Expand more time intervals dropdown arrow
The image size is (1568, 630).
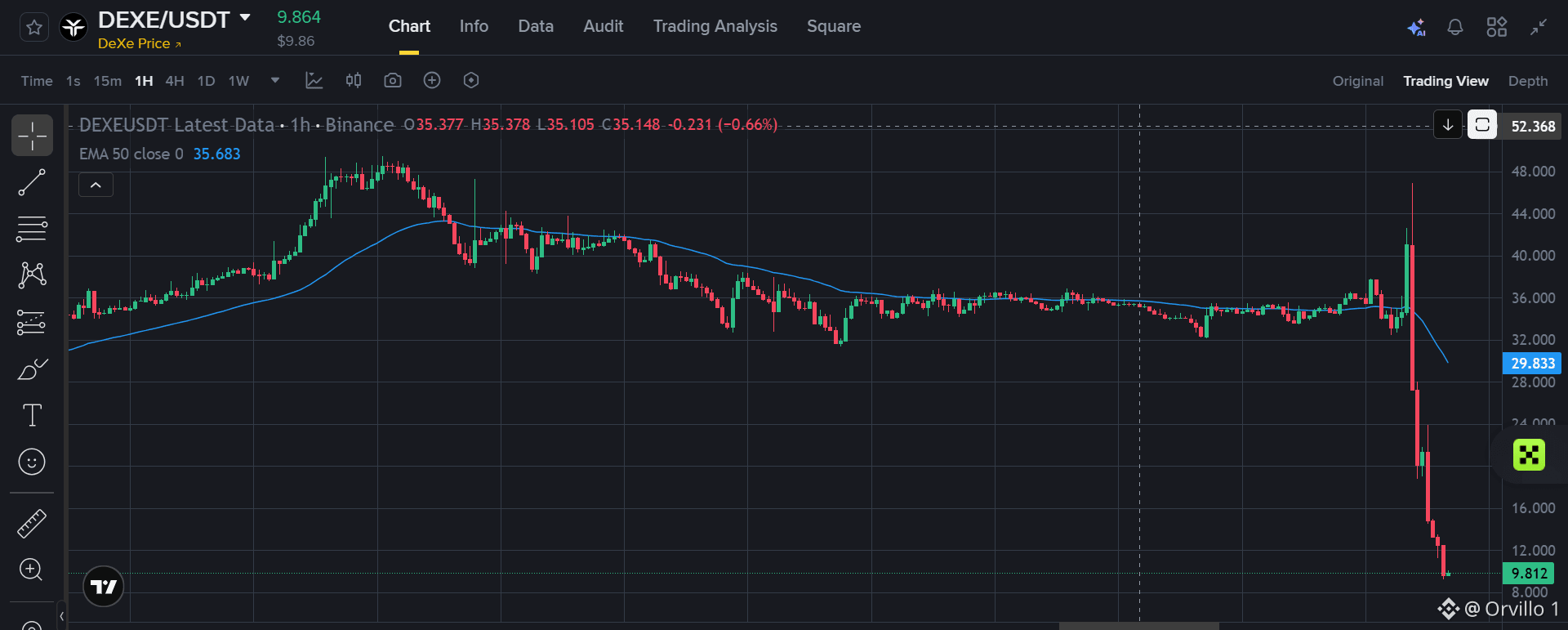click(275, 80)
